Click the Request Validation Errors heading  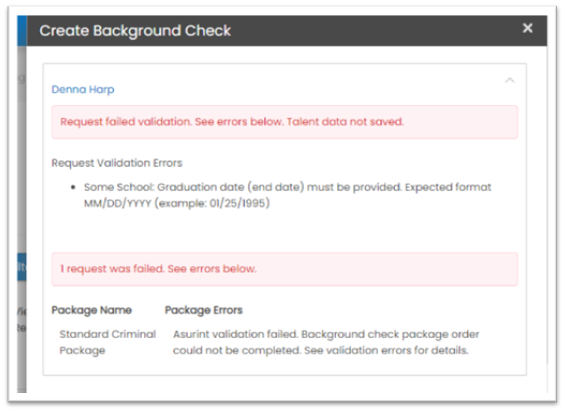pyautogui.click(x=117, y=163)
